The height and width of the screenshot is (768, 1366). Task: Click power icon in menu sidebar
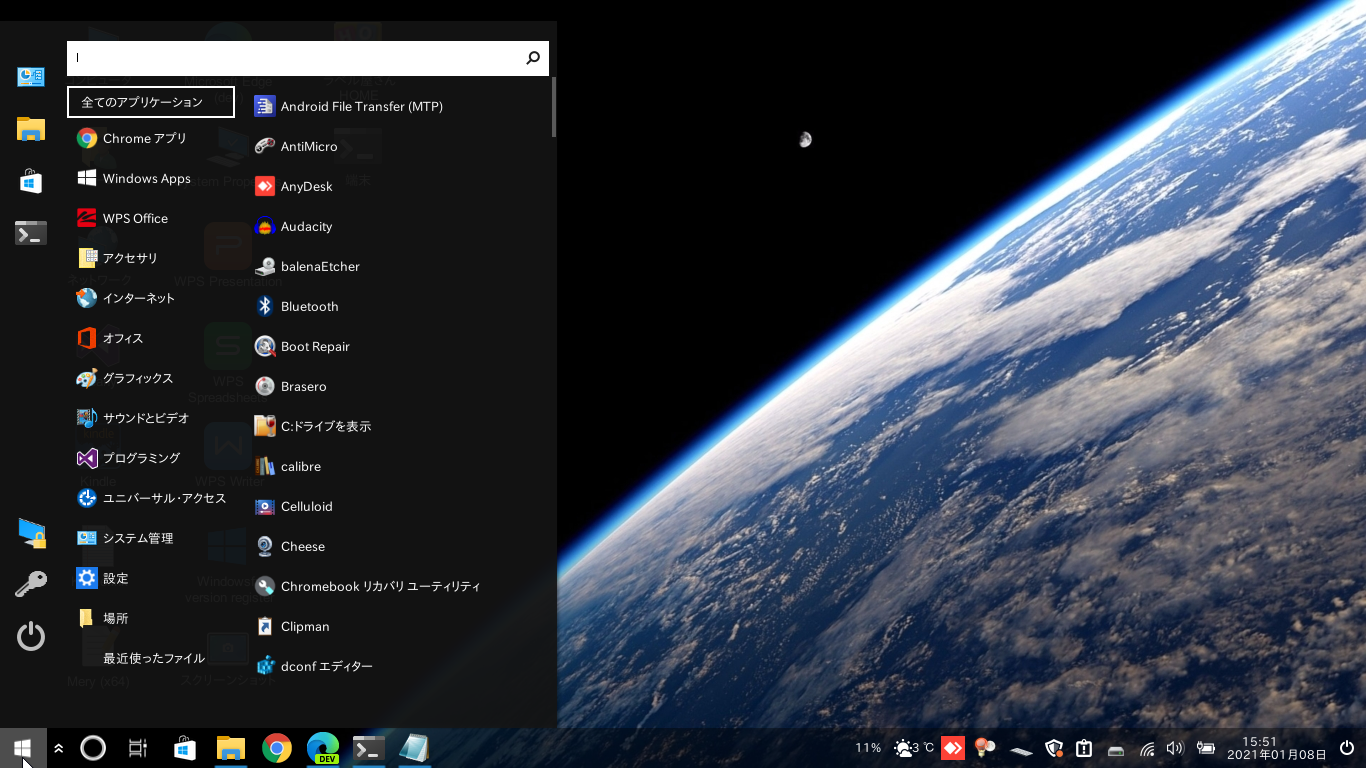coord(31,636)
